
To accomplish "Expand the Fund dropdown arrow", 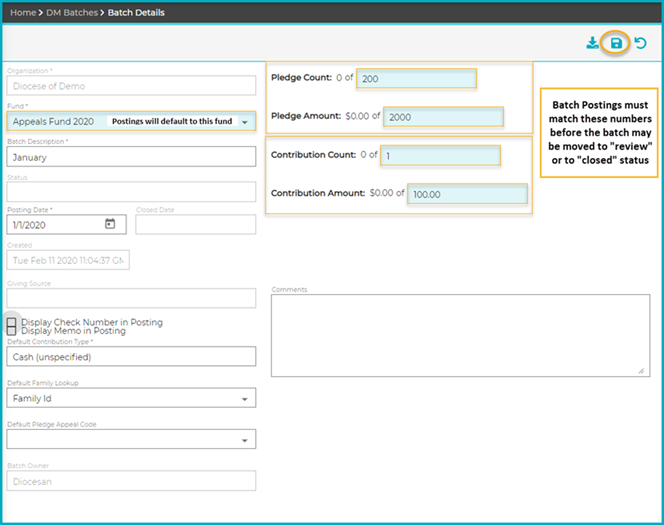I will (245, 122).
